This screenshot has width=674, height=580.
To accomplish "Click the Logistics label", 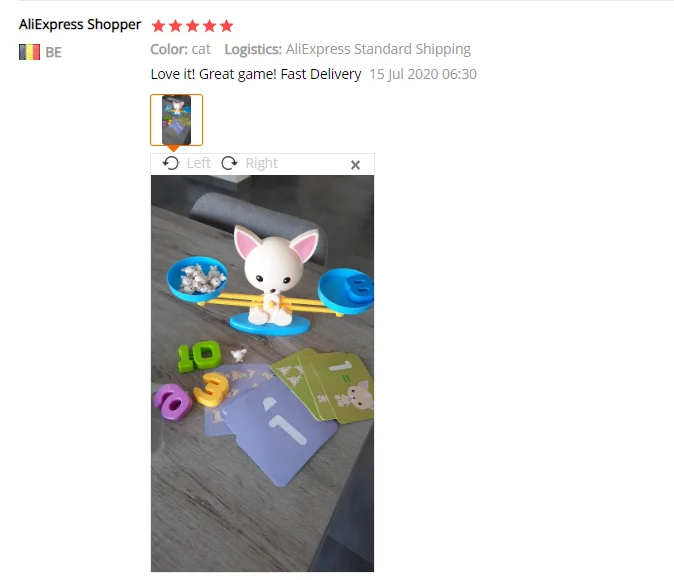I will pos(253,49).
